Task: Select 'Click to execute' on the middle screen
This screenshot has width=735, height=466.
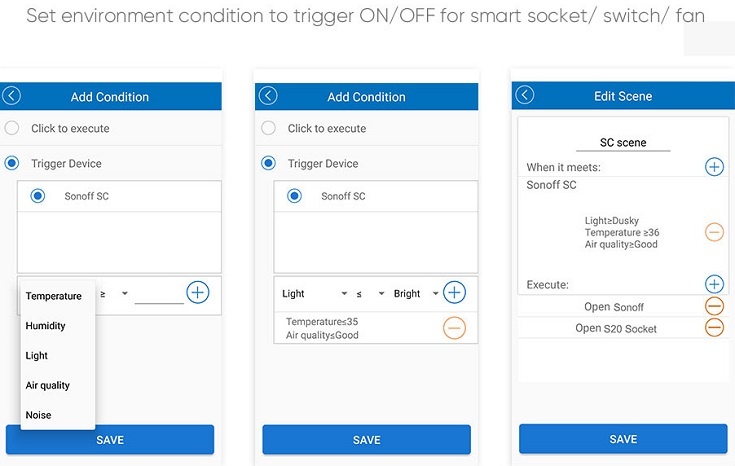Action: point(268,128)
